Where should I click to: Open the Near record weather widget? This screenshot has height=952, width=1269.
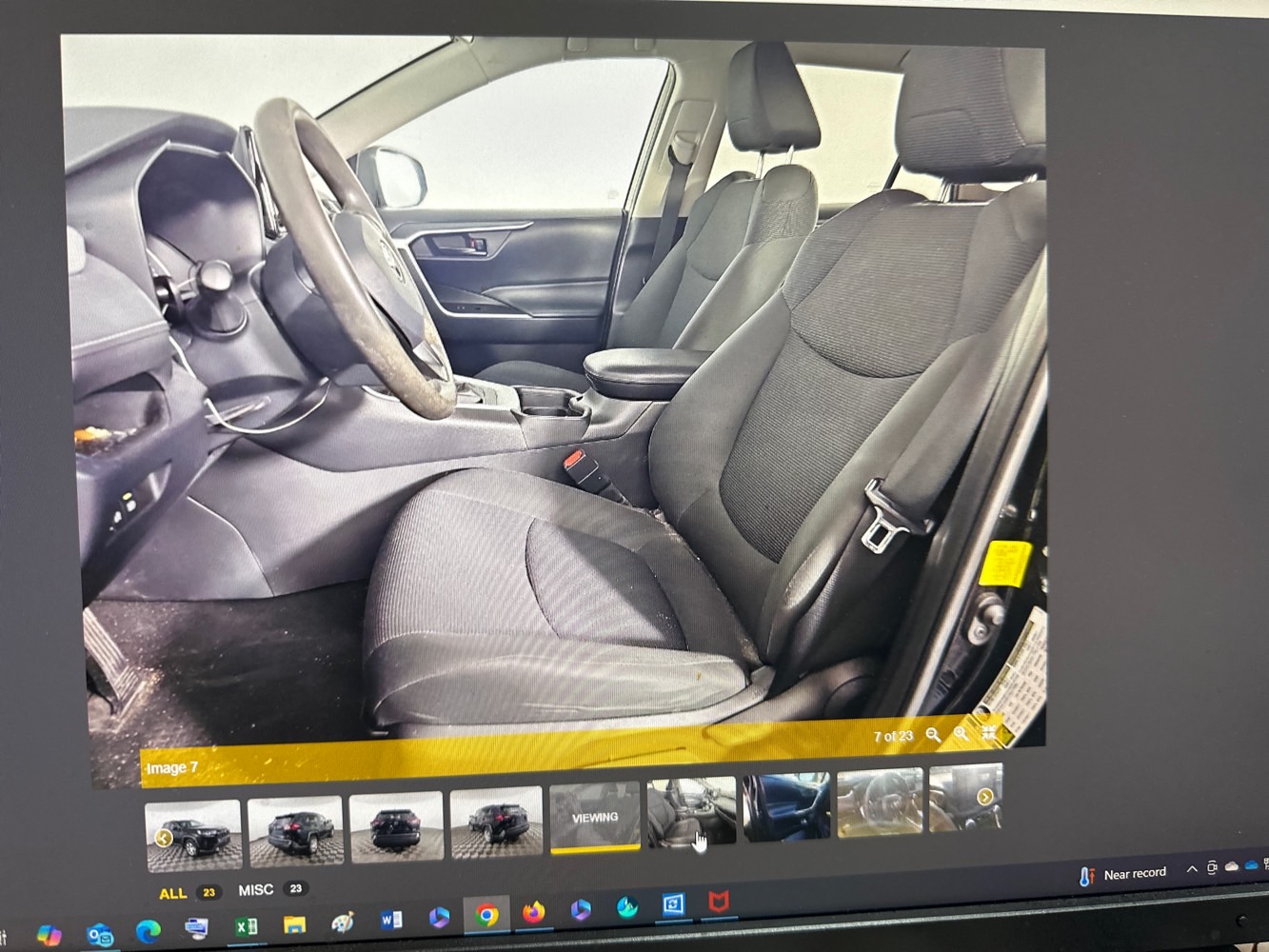1123,874
